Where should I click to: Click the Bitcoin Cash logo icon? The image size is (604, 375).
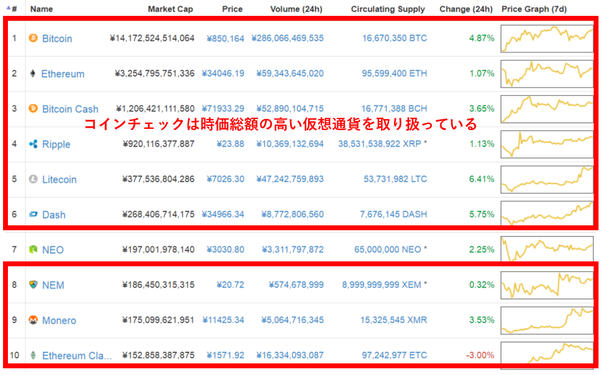[x=33, y=108]
